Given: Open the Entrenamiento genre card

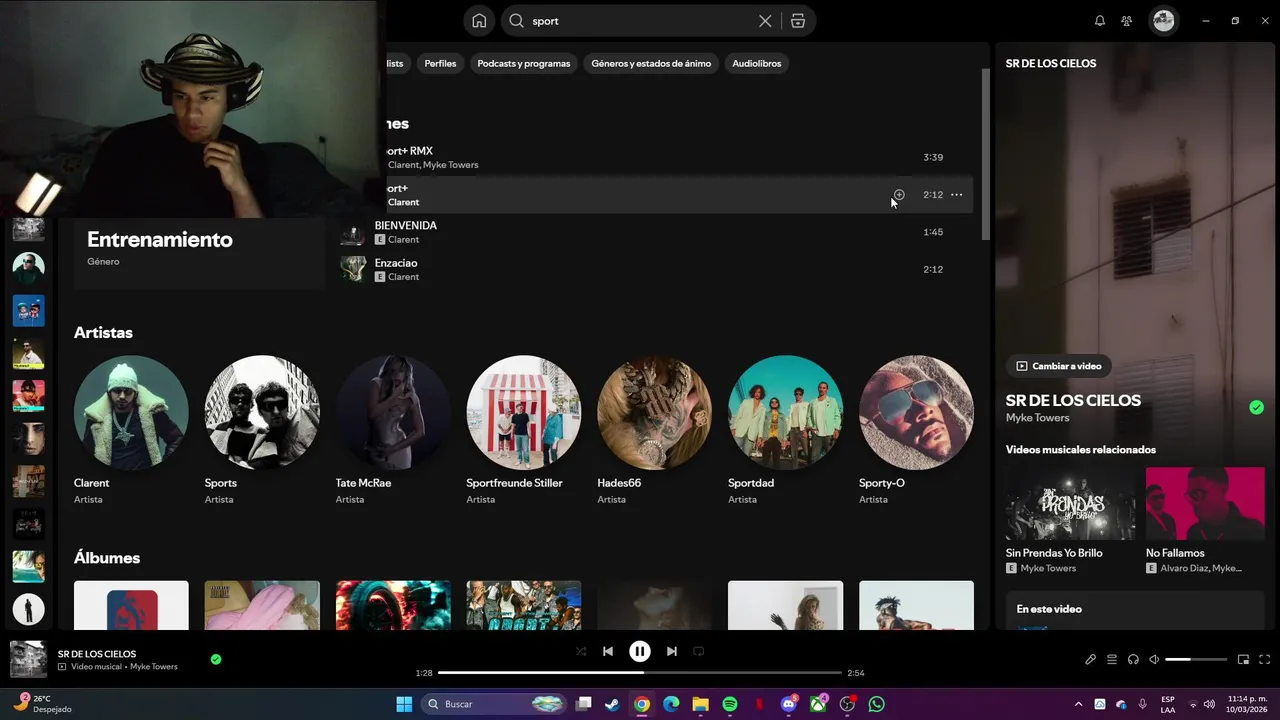Looking at the screenshot, I should (x=200, y=252).
